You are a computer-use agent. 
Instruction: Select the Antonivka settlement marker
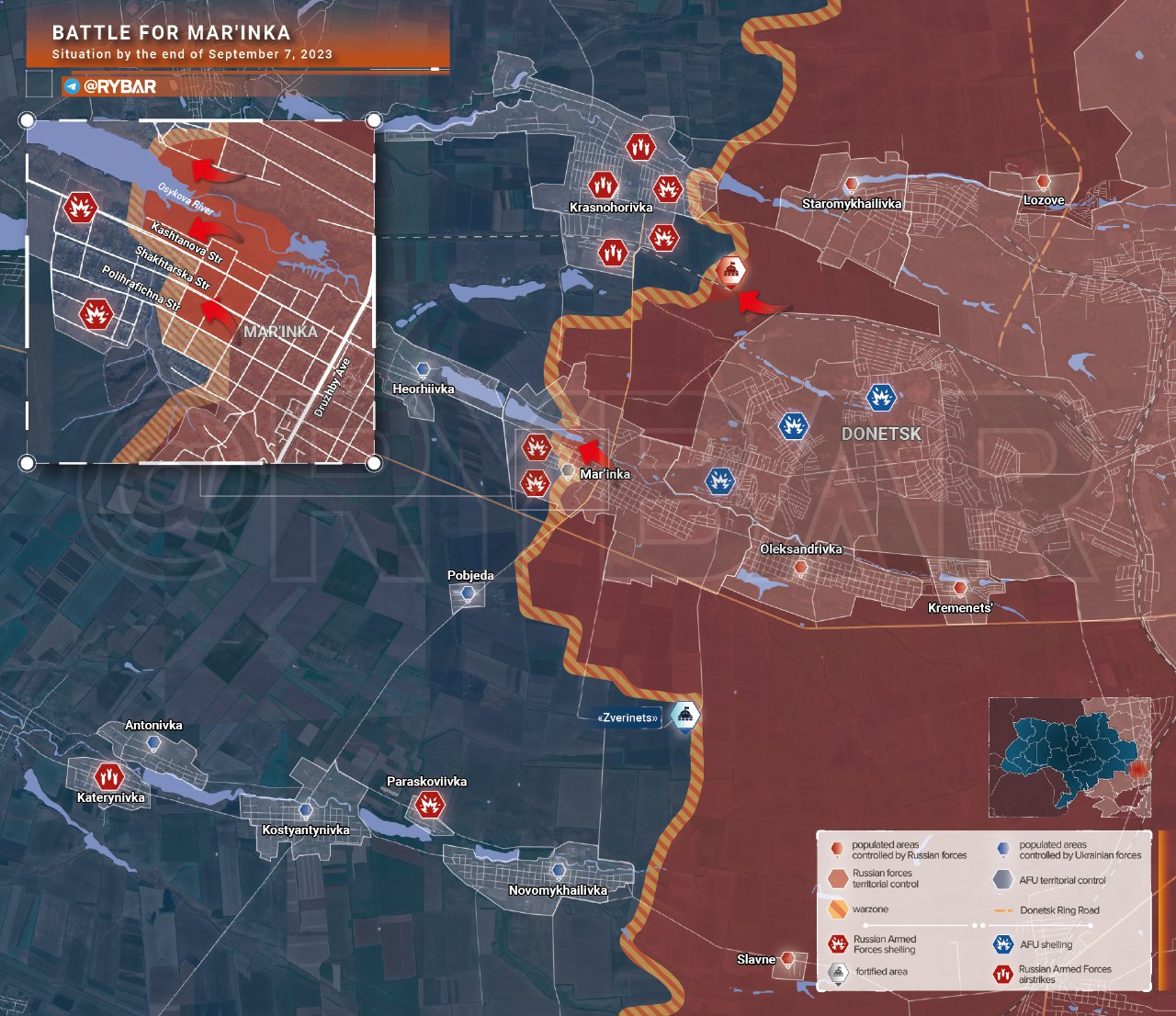click(153, 743)
